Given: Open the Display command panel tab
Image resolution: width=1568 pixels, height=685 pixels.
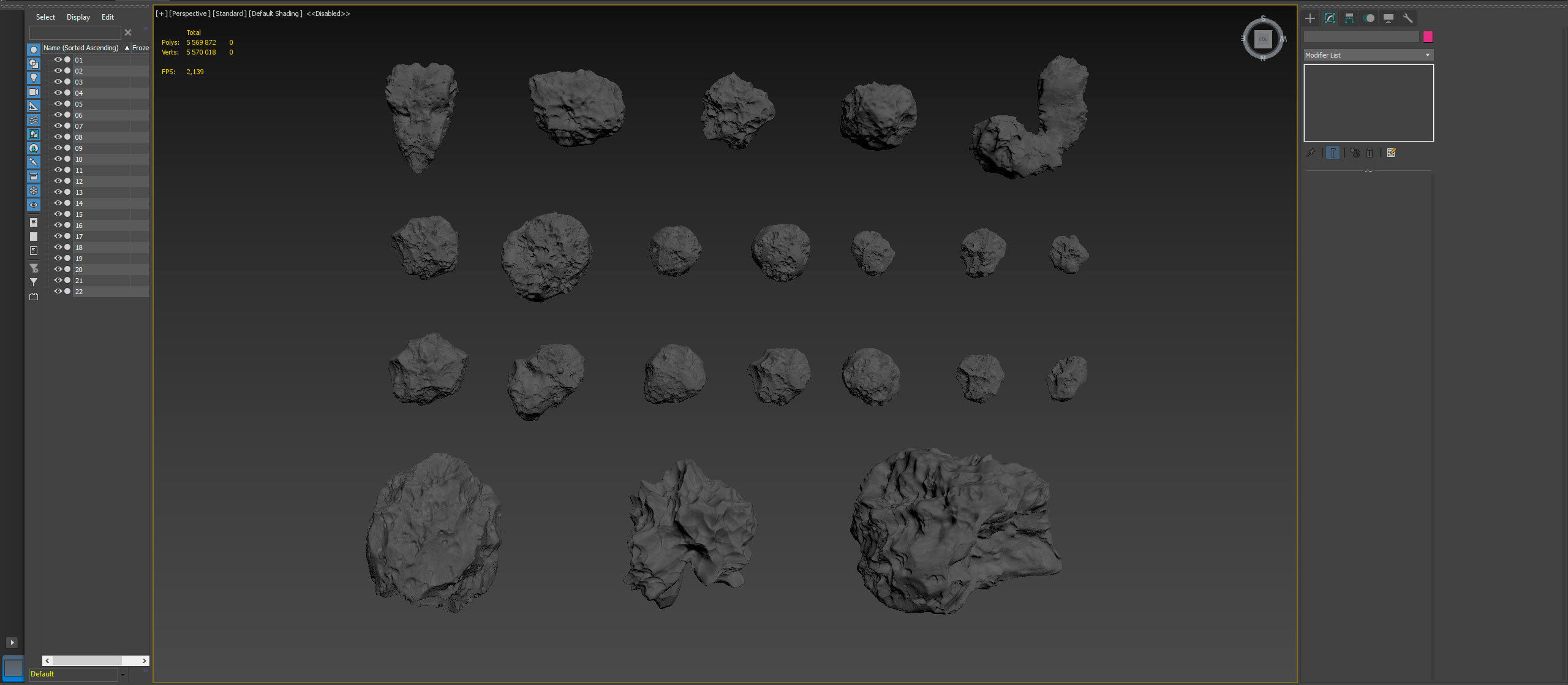Looking at the screenshot, I should coord(1389,18).
